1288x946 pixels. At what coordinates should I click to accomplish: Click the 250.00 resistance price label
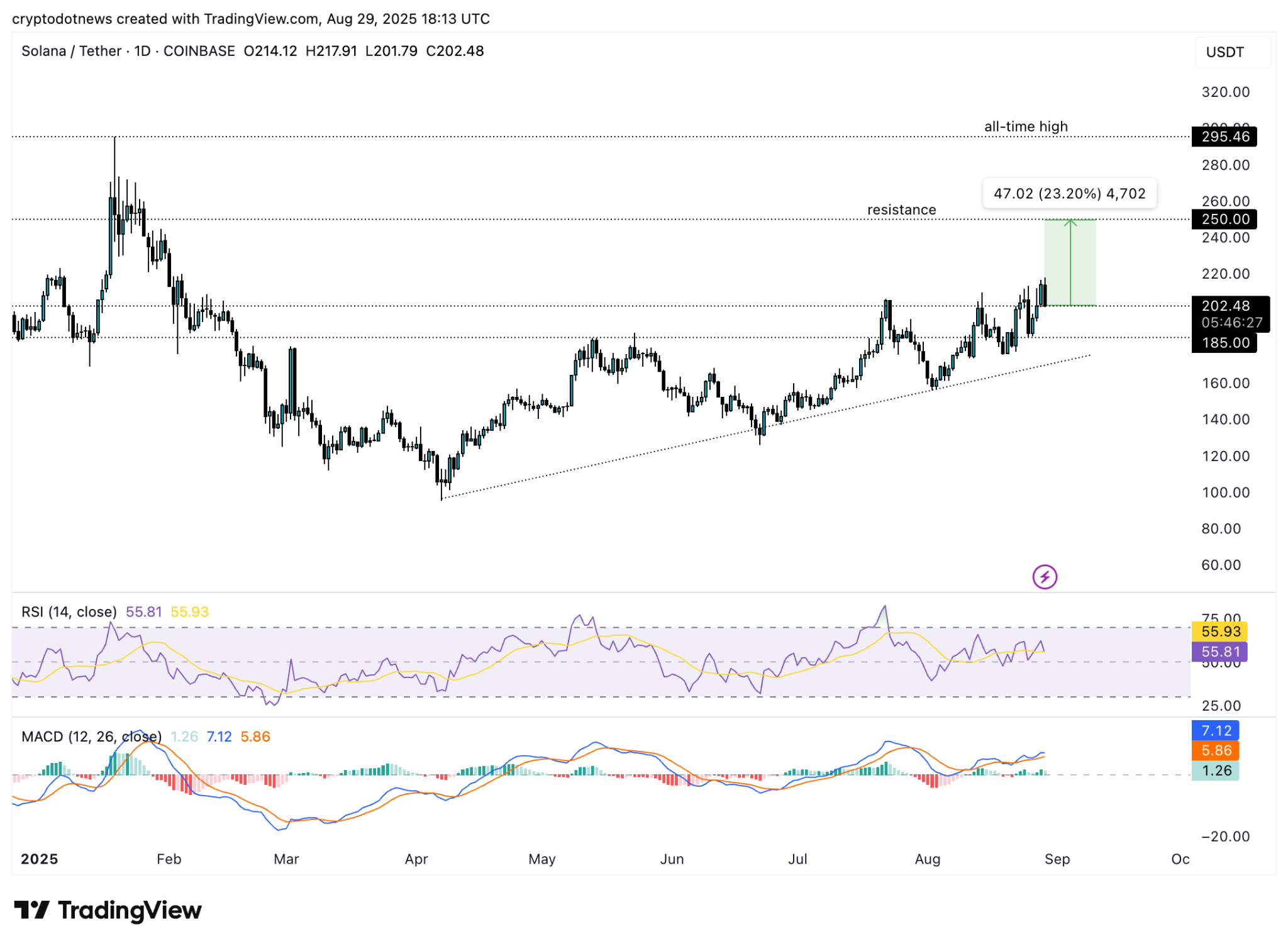(x=1223, y=219)
